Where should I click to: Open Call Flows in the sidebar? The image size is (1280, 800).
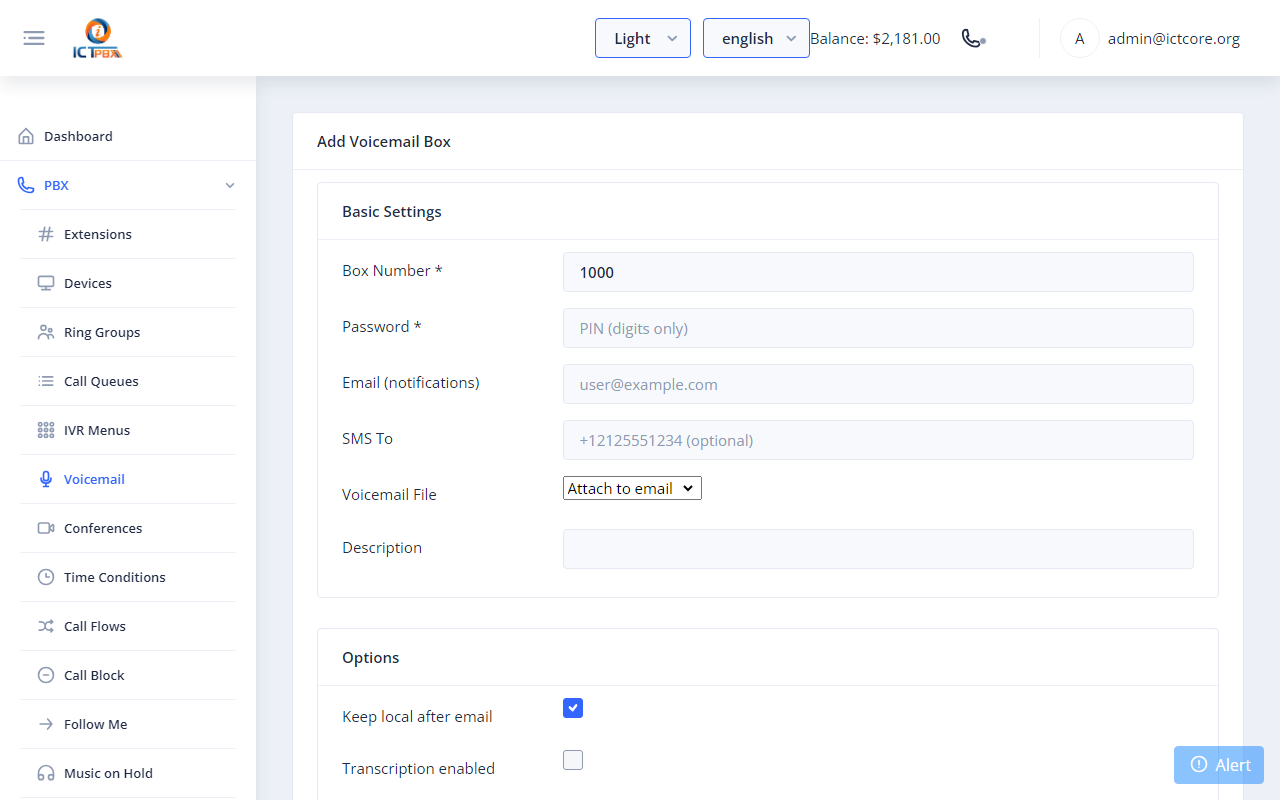coord(128,626)
